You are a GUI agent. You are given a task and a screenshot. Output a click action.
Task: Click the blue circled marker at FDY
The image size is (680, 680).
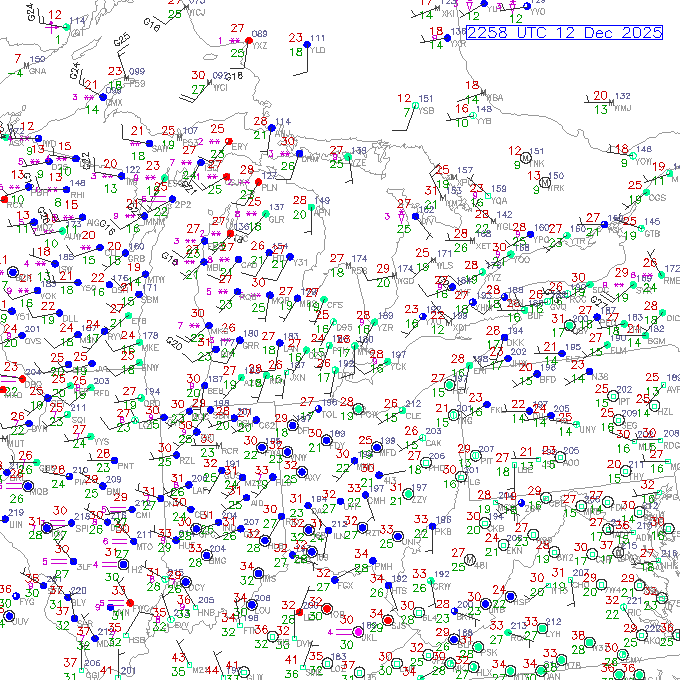[x=327, y=441]
